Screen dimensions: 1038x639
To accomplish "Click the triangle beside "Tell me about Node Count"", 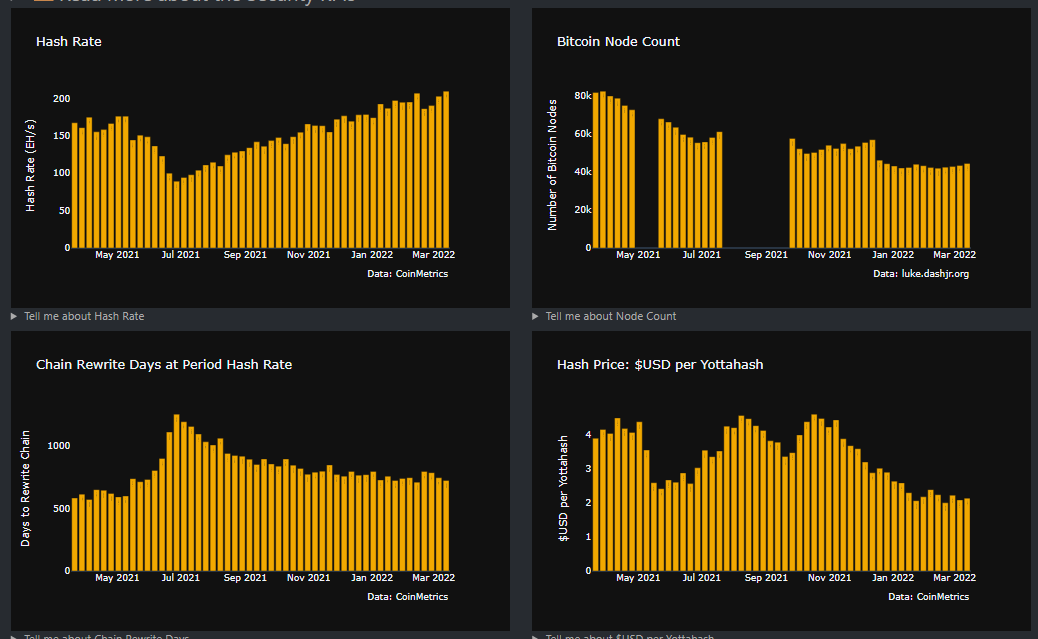I will (534, 316).
